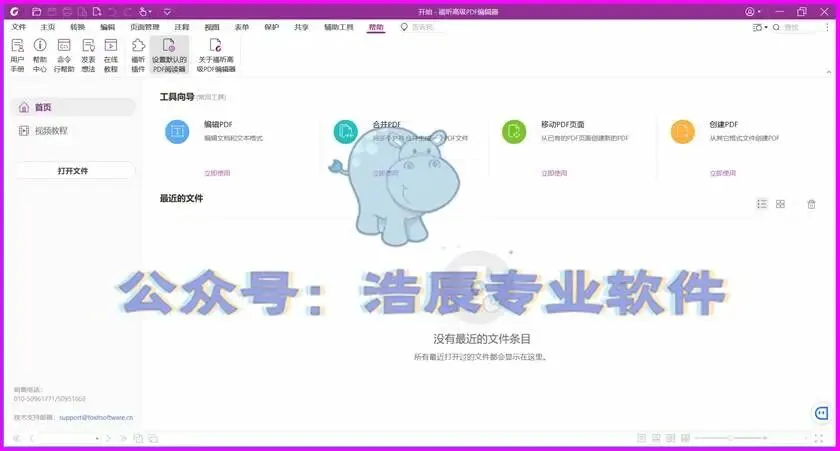Switch to the 页面管理 tab

pos(145,27)
